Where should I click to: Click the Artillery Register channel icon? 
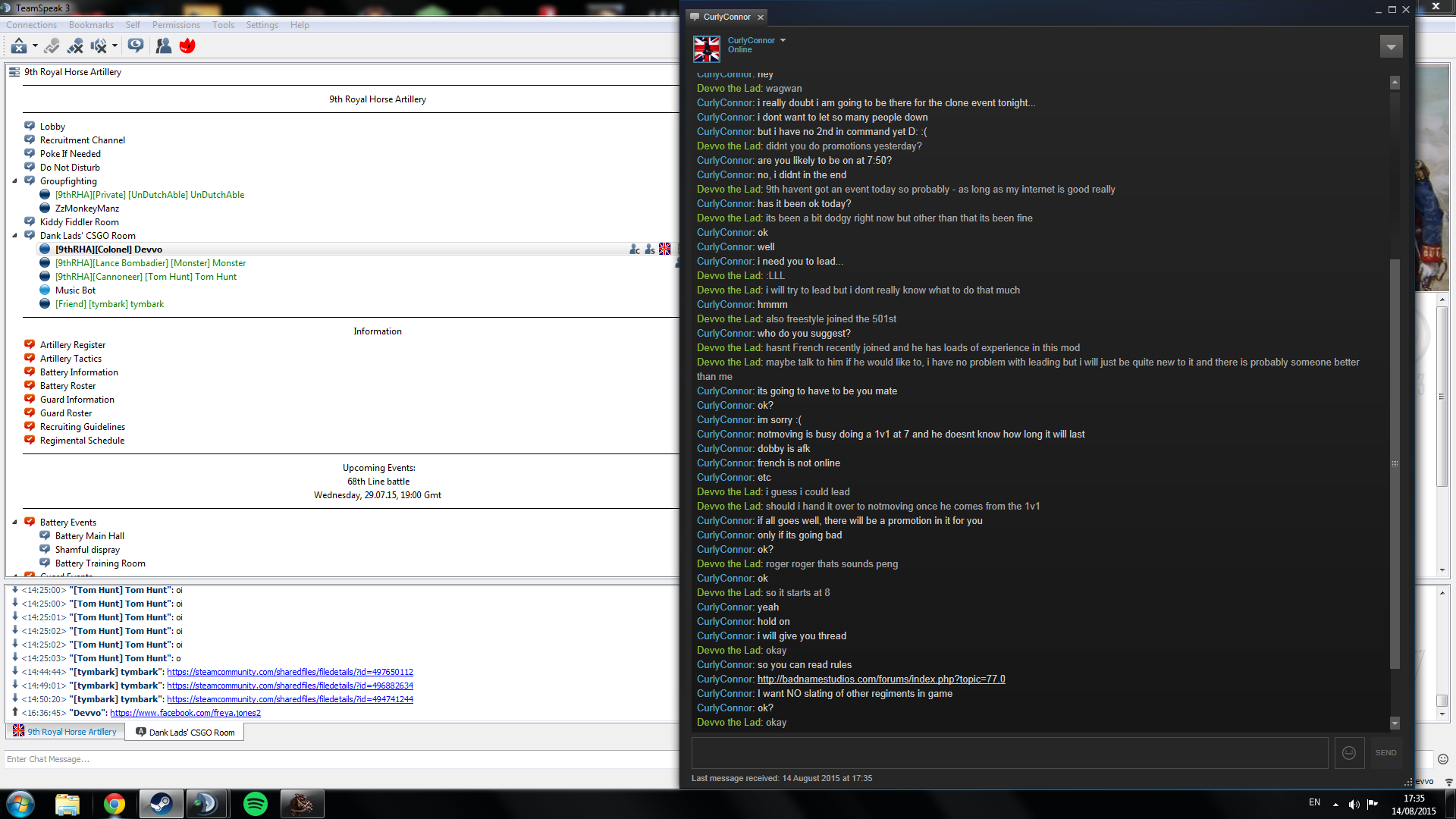coord(30,344)
